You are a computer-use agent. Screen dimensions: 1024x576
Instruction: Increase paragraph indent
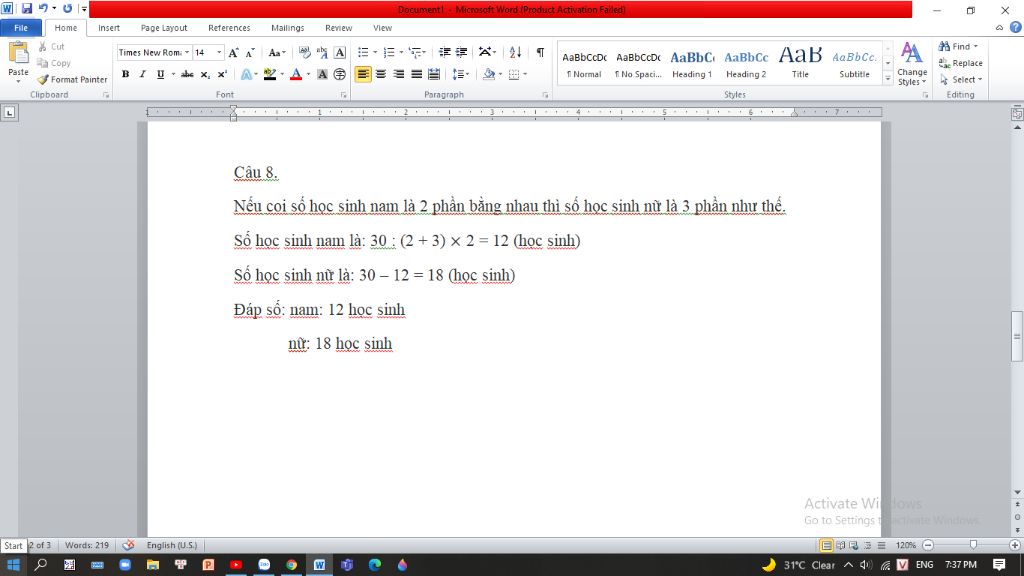coord(462,52)
